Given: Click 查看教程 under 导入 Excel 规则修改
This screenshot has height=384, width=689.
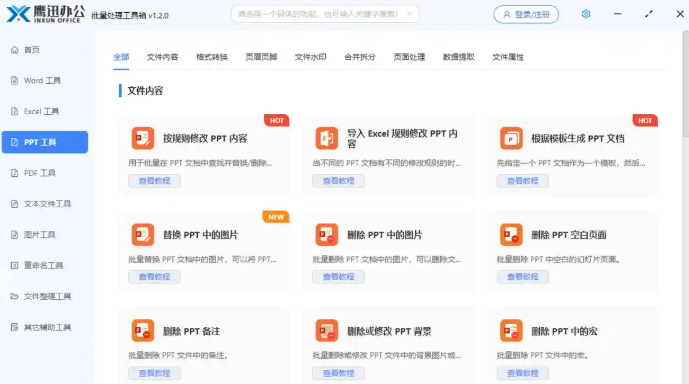Looking at the screenshot, I should point(338,181).
